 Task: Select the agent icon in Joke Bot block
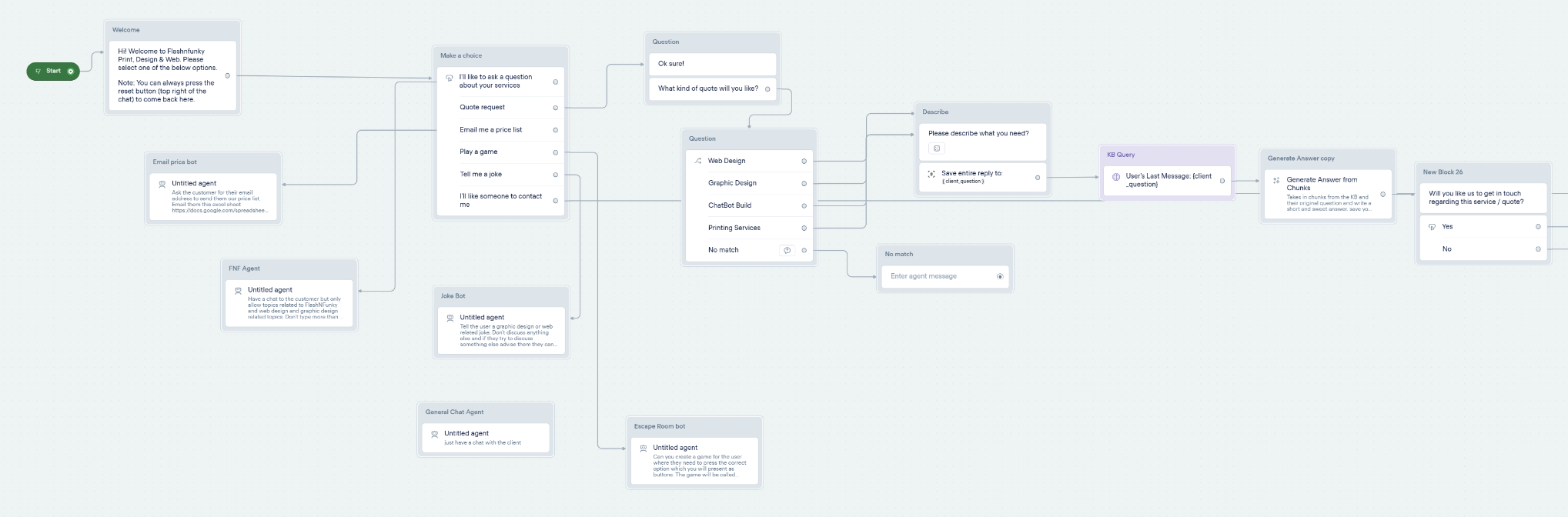450,318
